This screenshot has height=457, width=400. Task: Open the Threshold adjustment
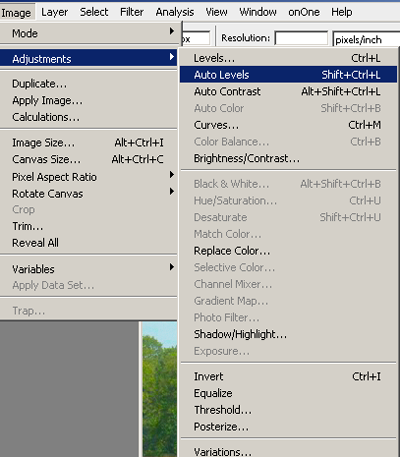[289, 410]
